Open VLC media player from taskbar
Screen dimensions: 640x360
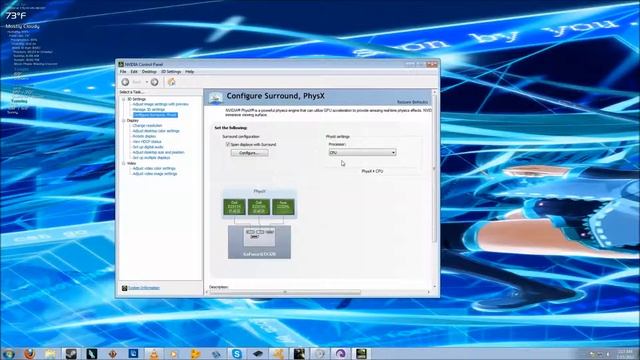point(154,354)
